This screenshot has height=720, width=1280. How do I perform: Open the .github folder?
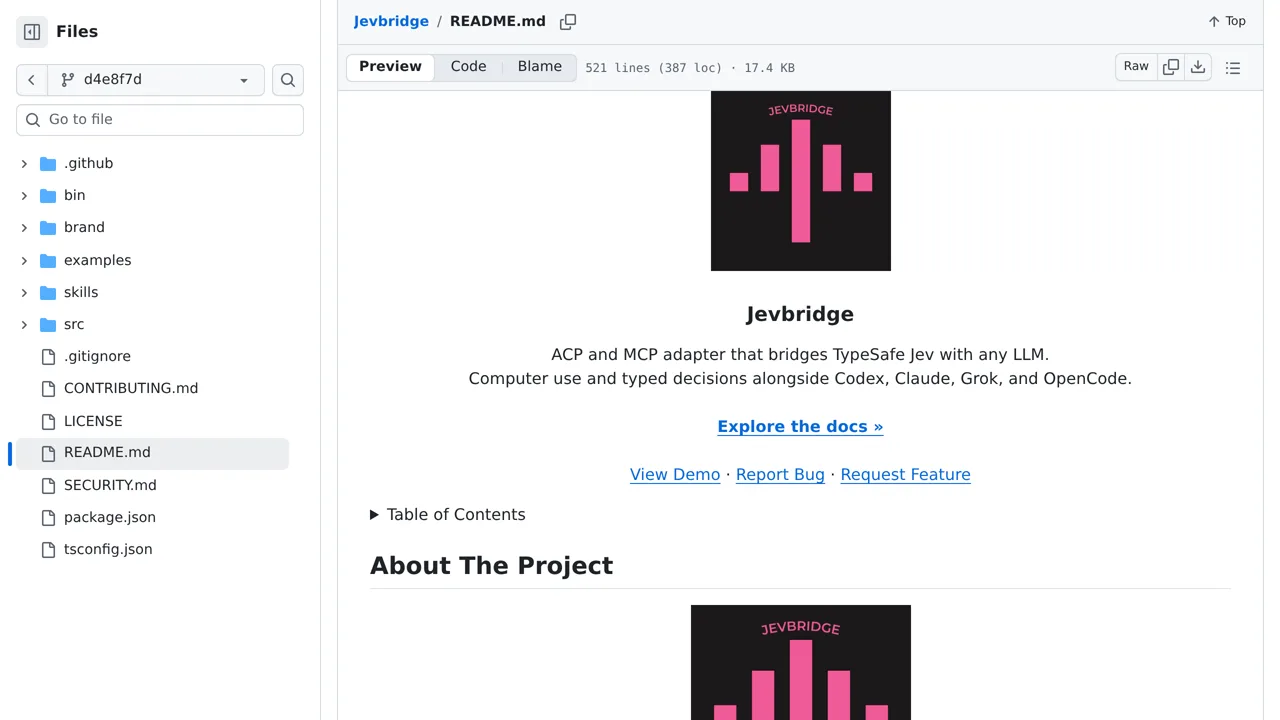88,163
